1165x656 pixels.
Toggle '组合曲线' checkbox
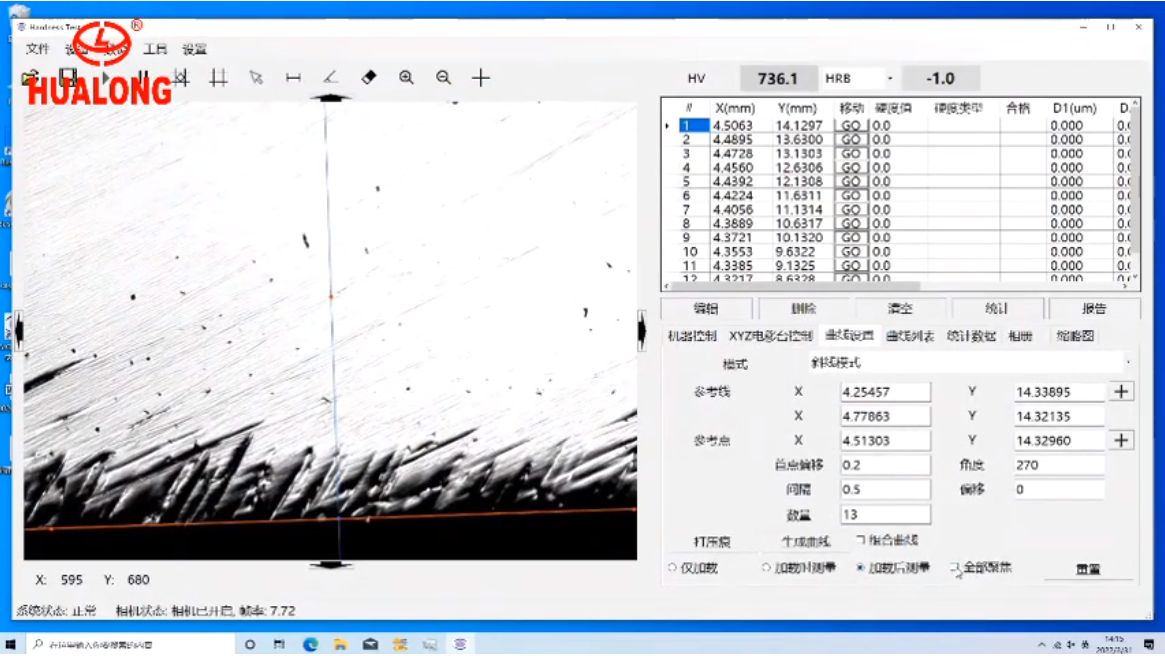tap(860, 540)
